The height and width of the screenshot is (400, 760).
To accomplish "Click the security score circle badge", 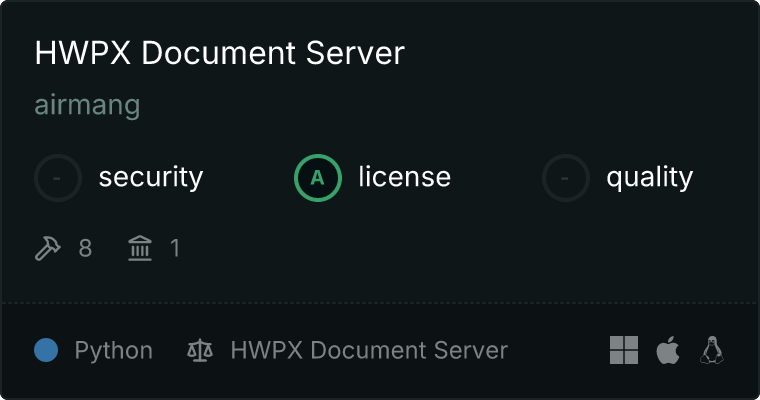I will (58, 178).
